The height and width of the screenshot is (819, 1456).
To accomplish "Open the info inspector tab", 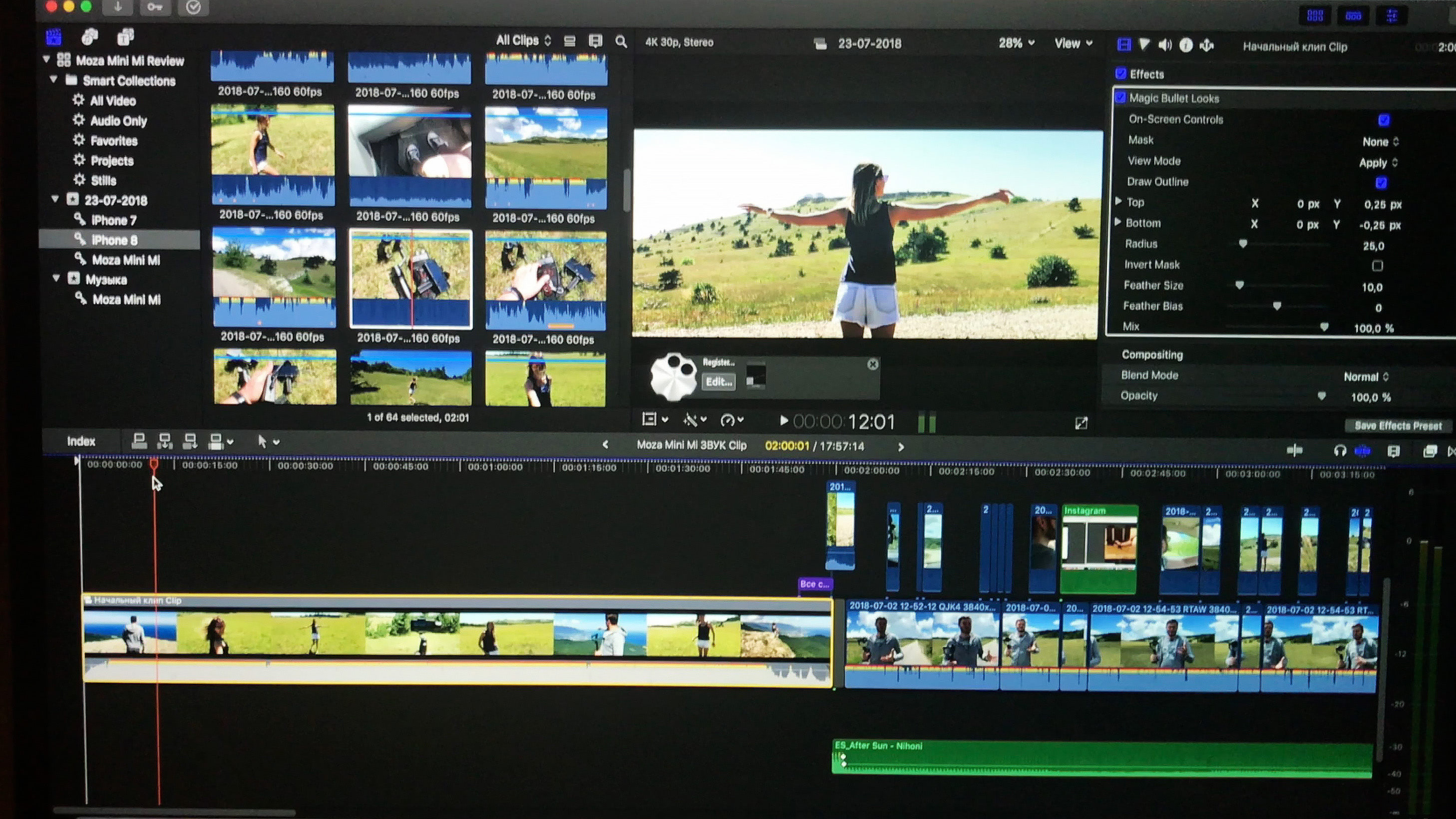I will coord(1186,45).
